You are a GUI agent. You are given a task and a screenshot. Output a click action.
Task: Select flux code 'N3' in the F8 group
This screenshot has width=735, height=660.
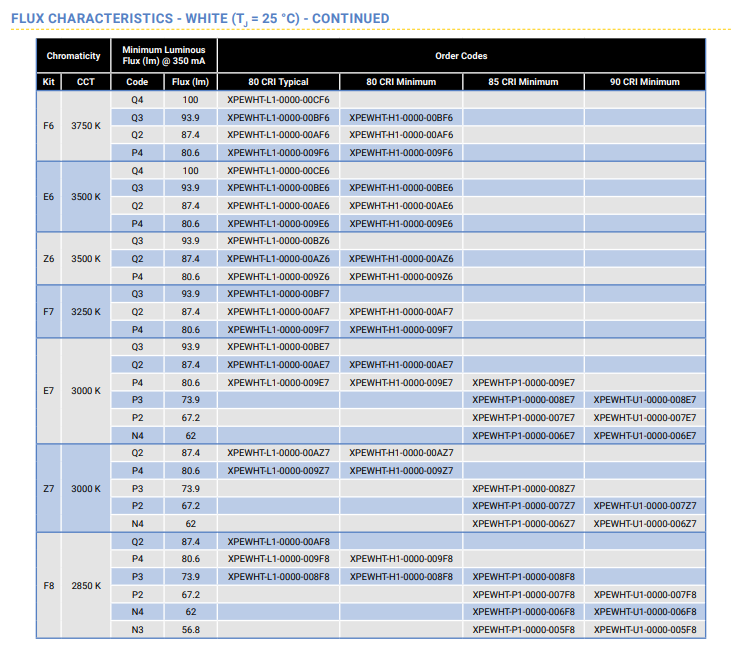click(x=137, y=630)
